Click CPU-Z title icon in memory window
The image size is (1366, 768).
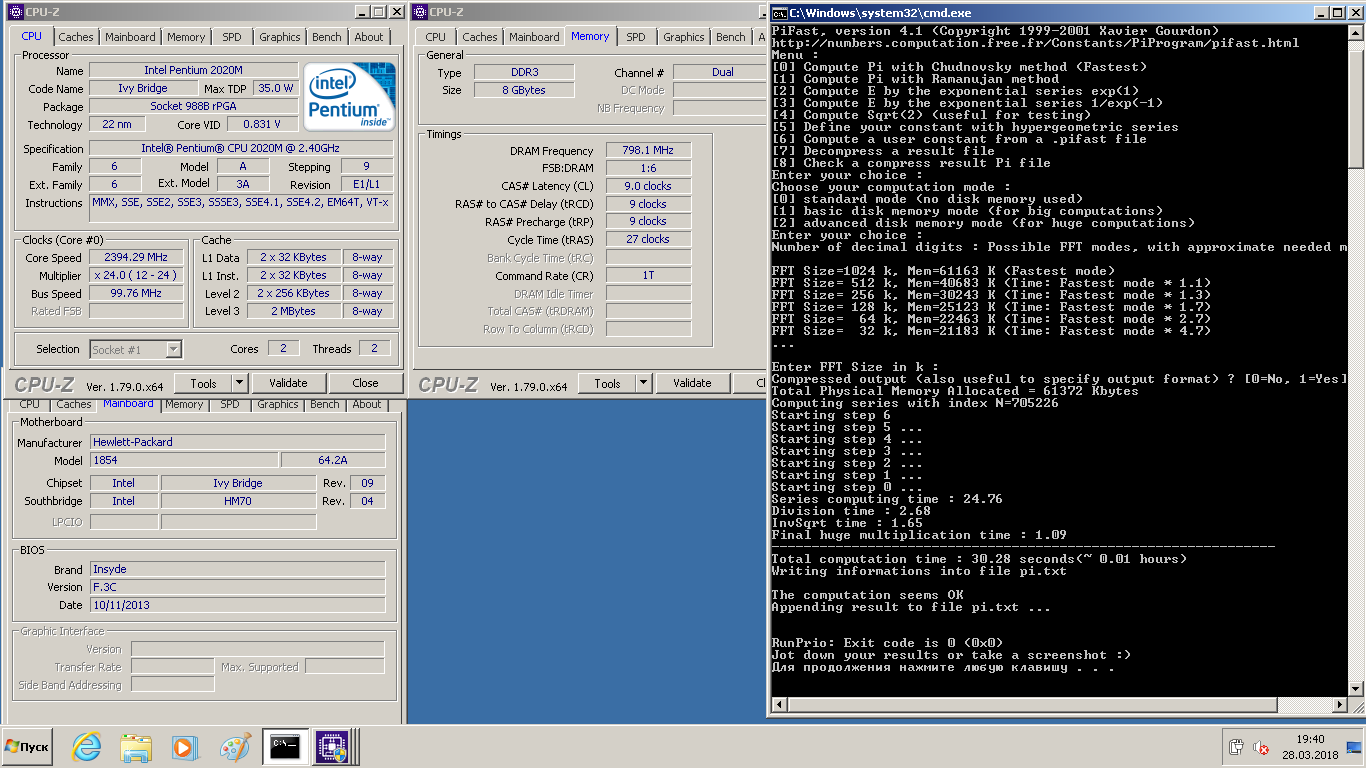point(419,12)
